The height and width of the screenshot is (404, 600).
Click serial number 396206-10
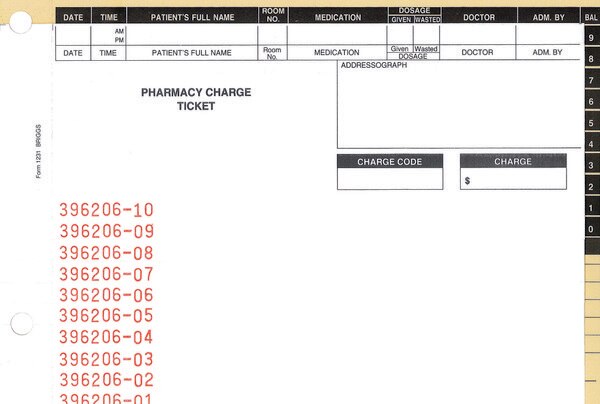click(106, 210)
